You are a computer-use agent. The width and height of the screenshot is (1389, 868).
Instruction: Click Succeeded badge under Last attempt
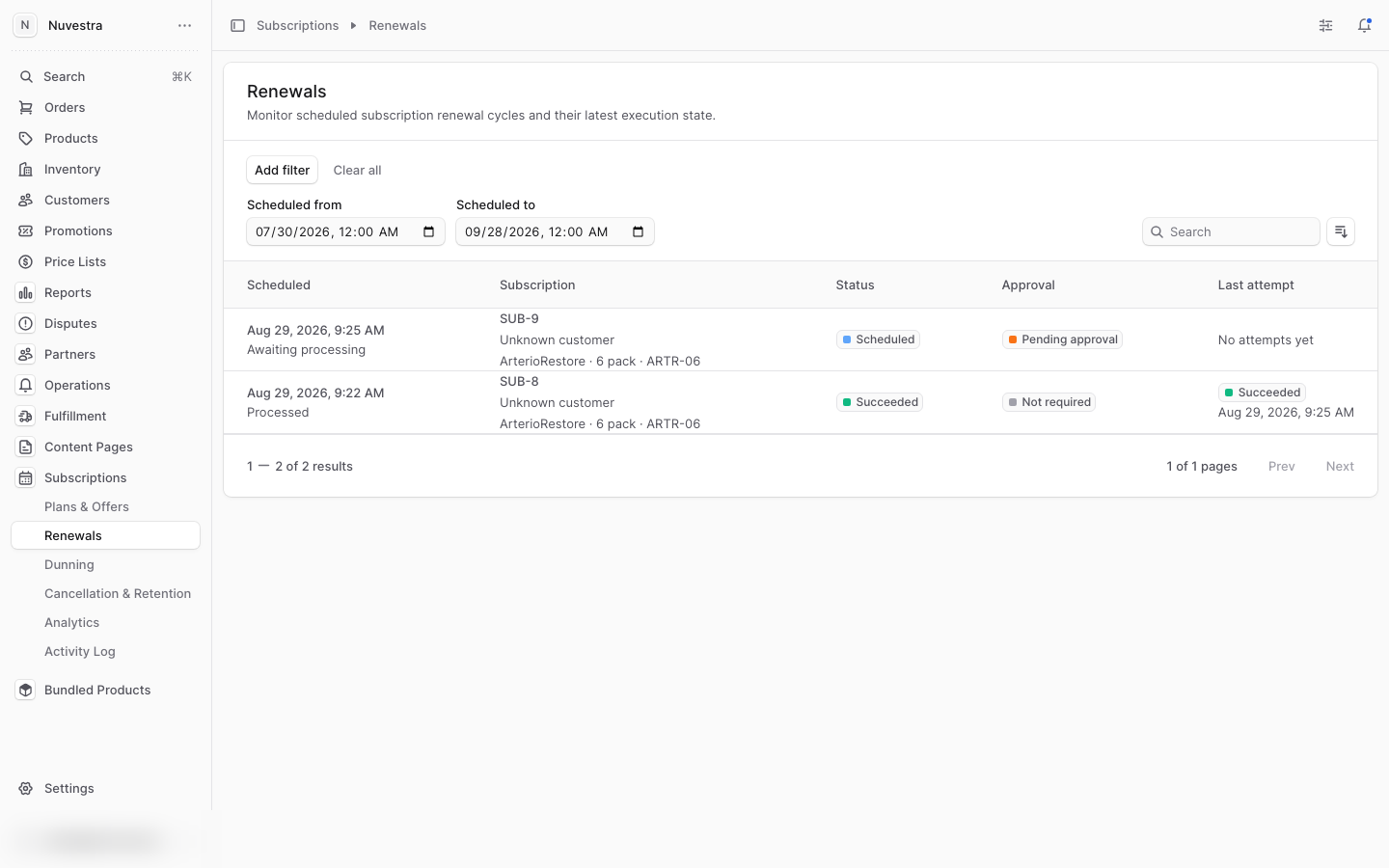tap(1262, 393)
